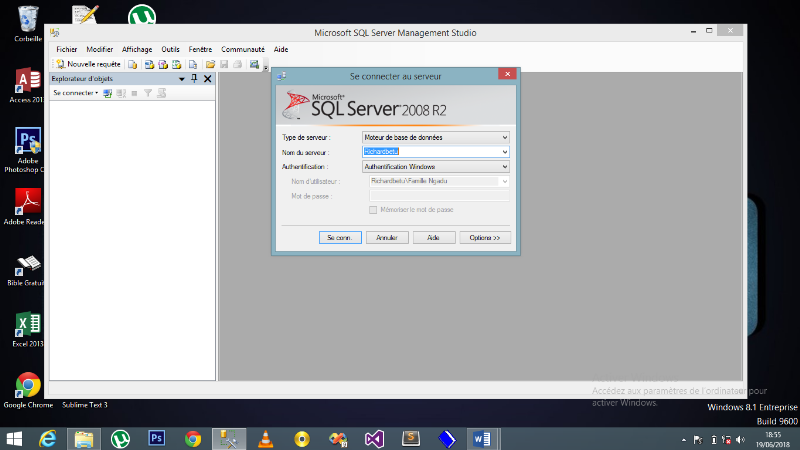800x450 pixels.
Task: Close the Explorateur d'objets panel
Action: point(207,78)
